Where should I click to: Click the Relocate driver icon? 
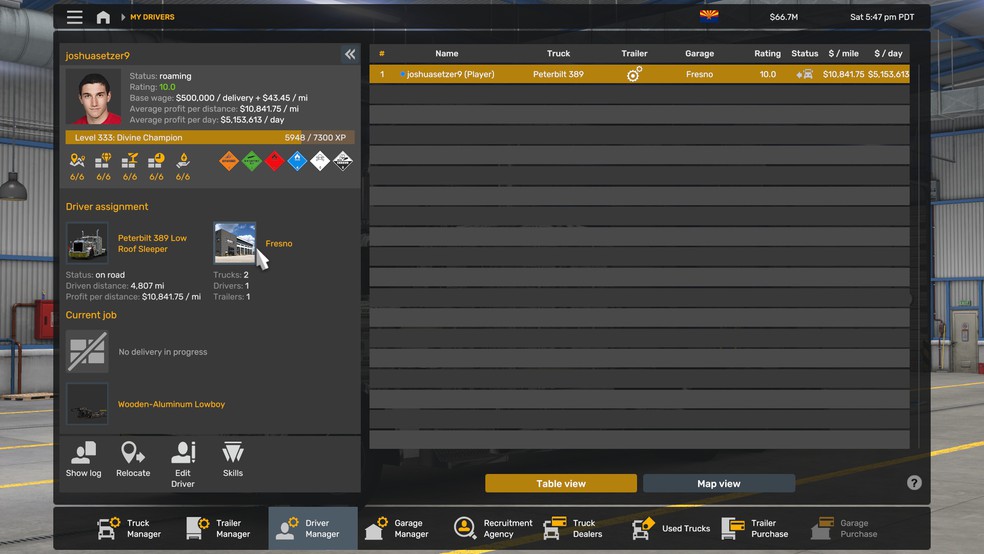[133, 459]
